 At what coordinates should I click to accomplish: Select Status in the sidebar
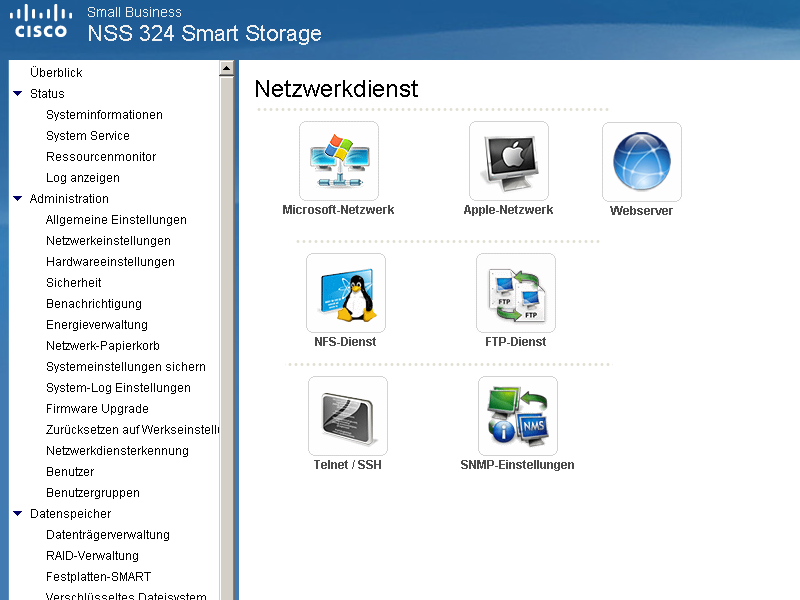(x=47, y=94)
